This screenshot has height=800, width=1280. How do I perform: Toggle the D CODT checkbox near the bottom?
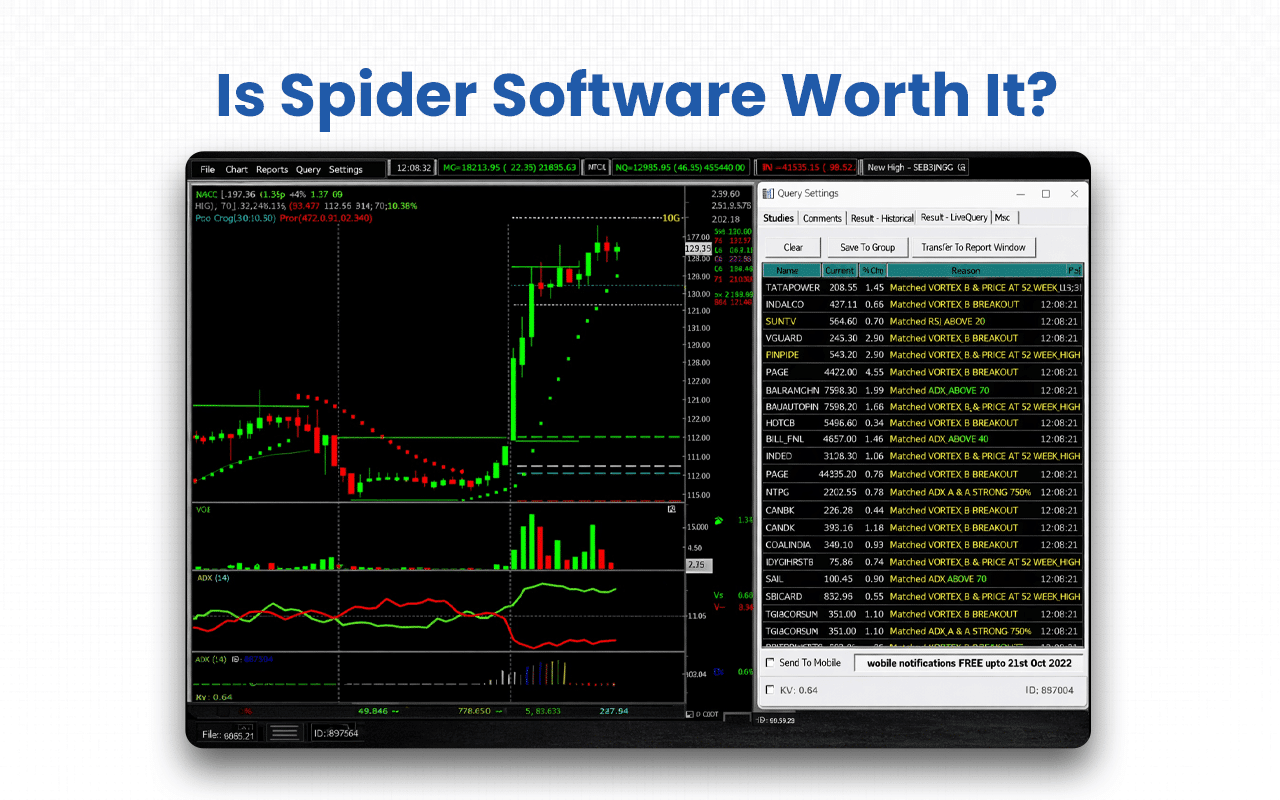(691, 714)
